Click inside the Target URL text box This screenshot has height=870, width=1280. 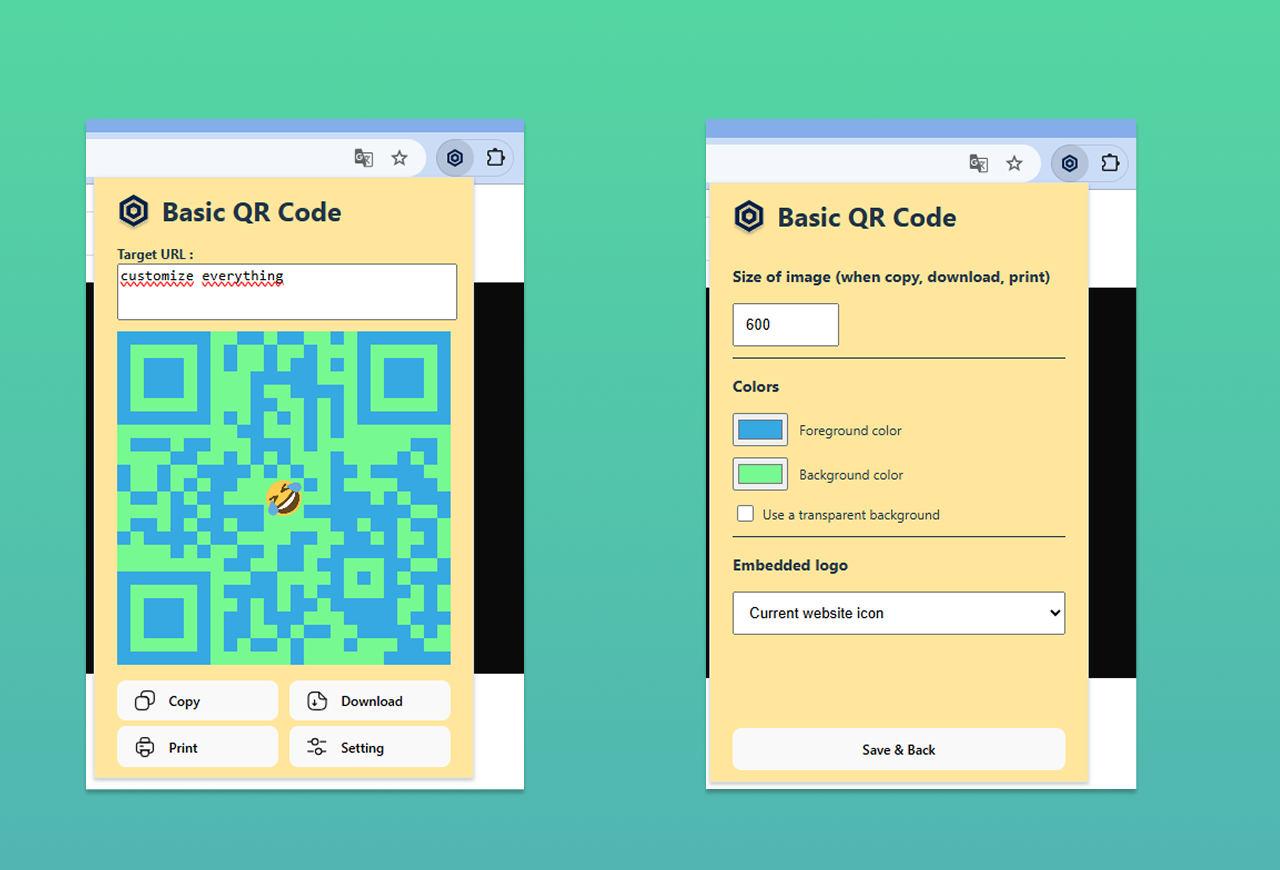tap(286, 292)
